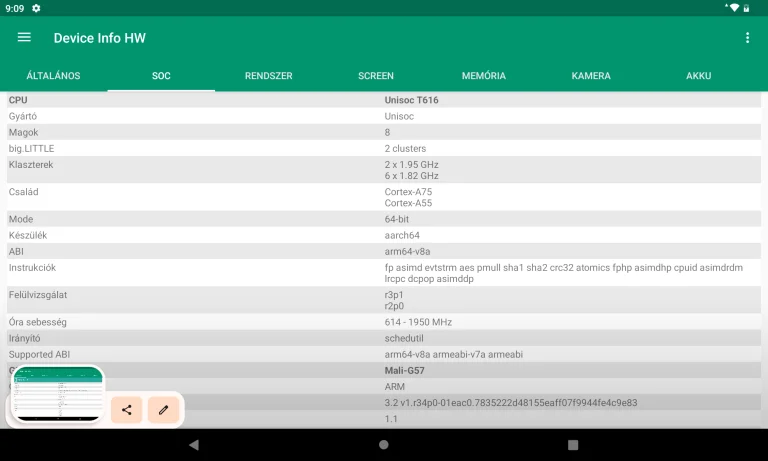Screen dimensions: 768x461
Task: Open the SCREEN tab
Action: pyautogui.click(x=376, y=76)
